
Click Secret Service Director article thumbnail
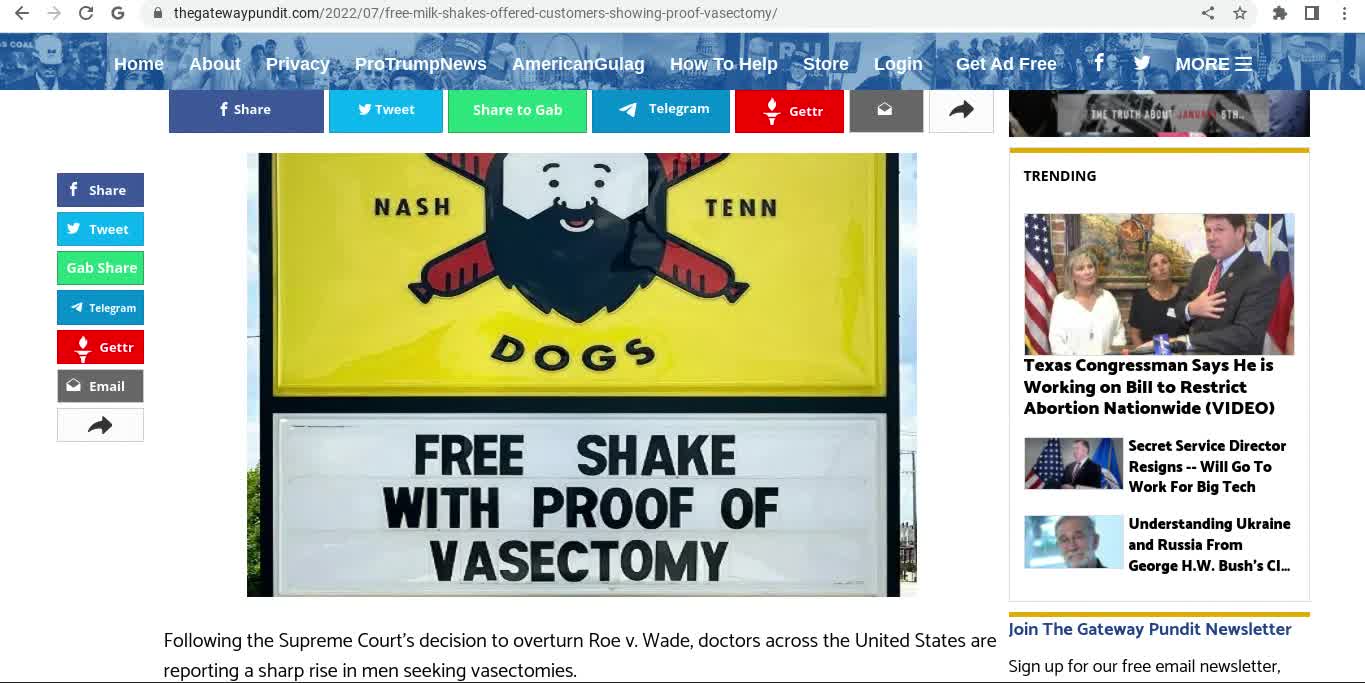pos(1073,463)
